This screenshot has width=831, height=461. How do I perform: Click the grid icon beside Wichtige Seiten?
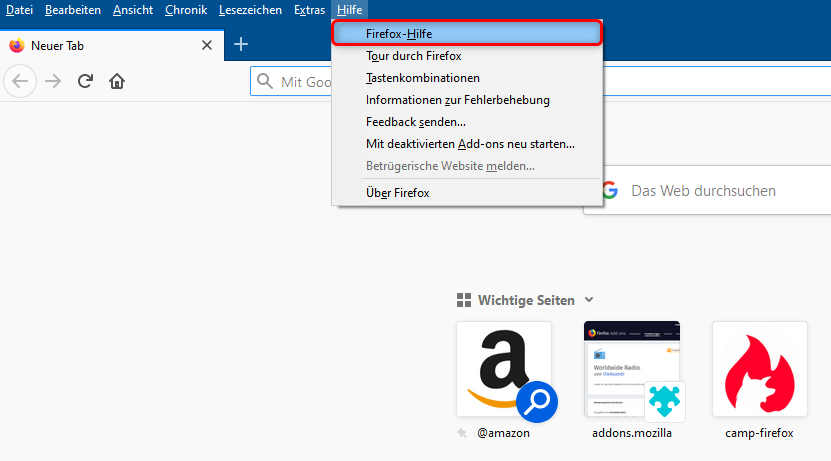coord(464,300)
